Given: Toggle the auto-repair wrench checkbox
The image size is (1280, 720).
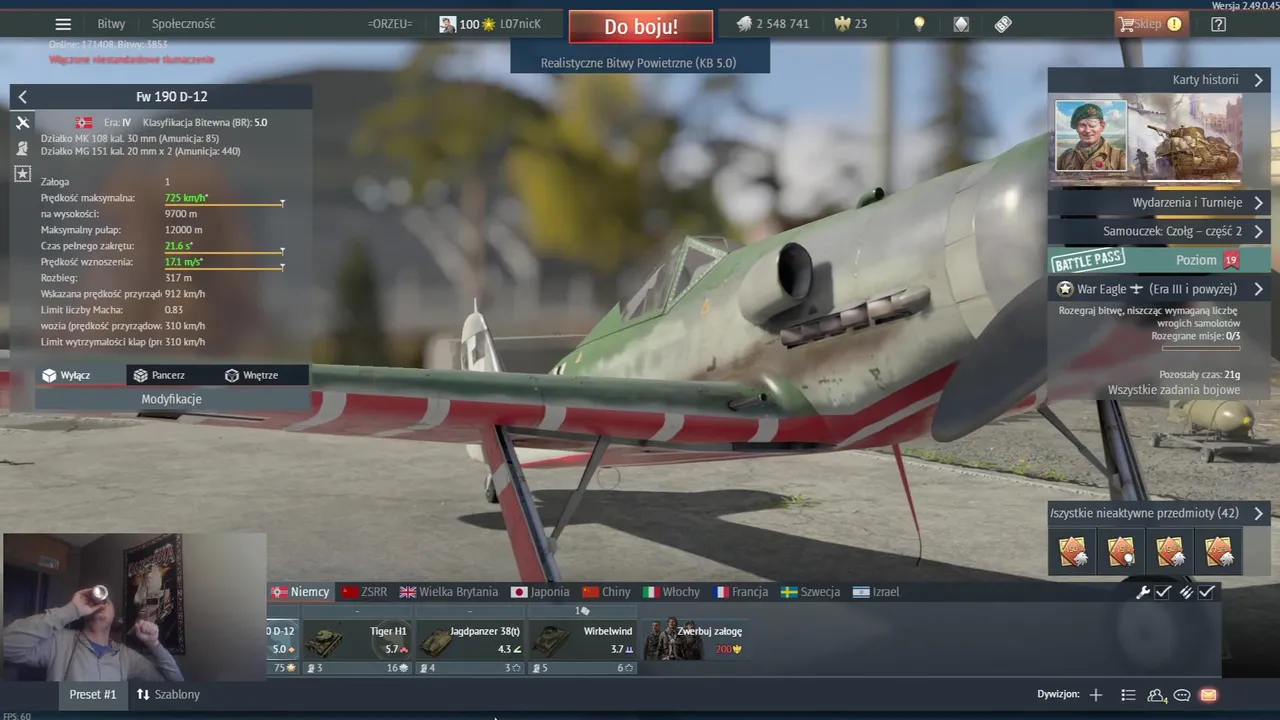Looking at the screenshot, I should click(x=1163, y=592).
